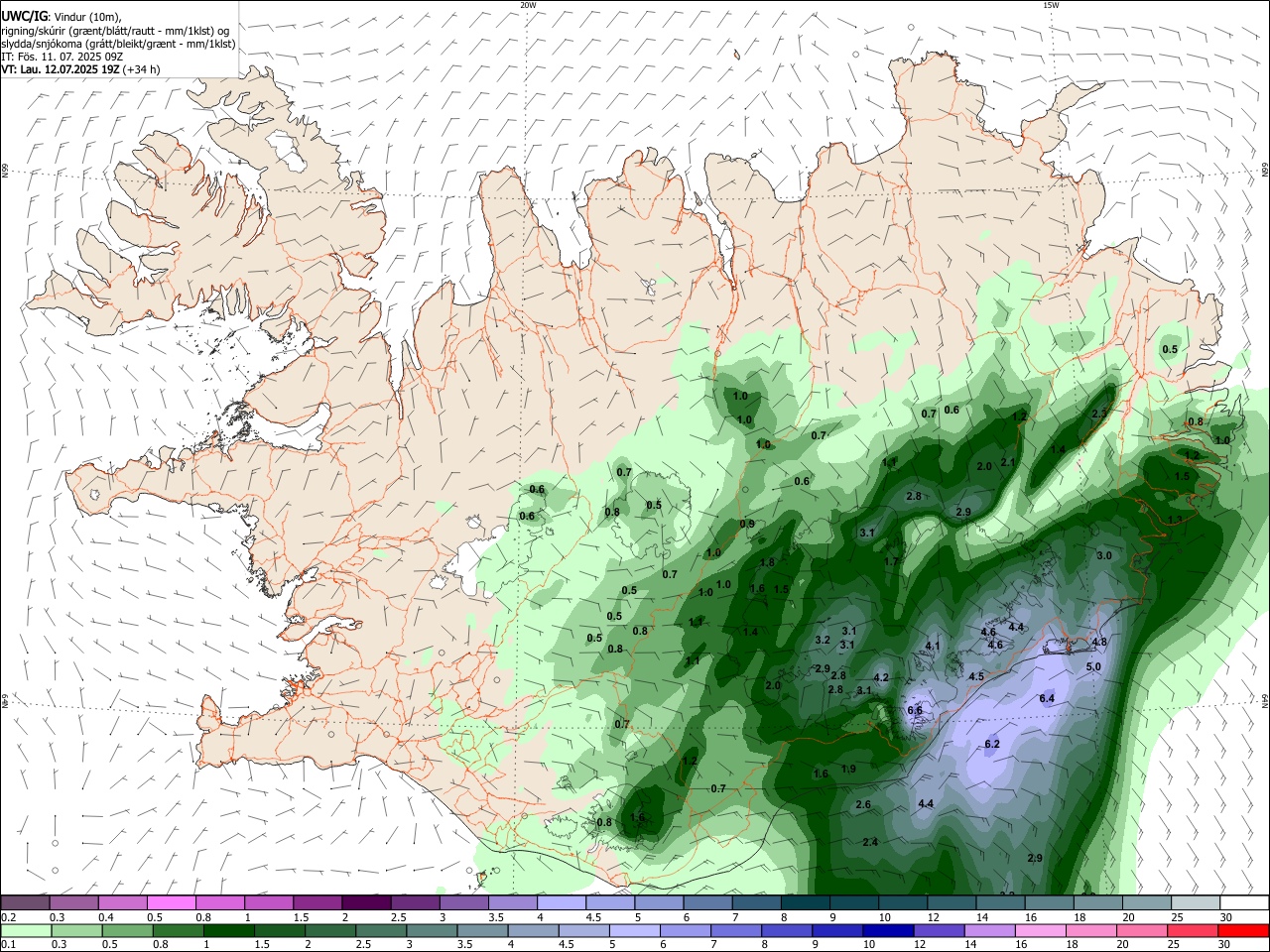Select the 1.3 precipitation value in the east
Image resolution: width=1270 pixels, height=952 pixels.
click(1175, 520)
